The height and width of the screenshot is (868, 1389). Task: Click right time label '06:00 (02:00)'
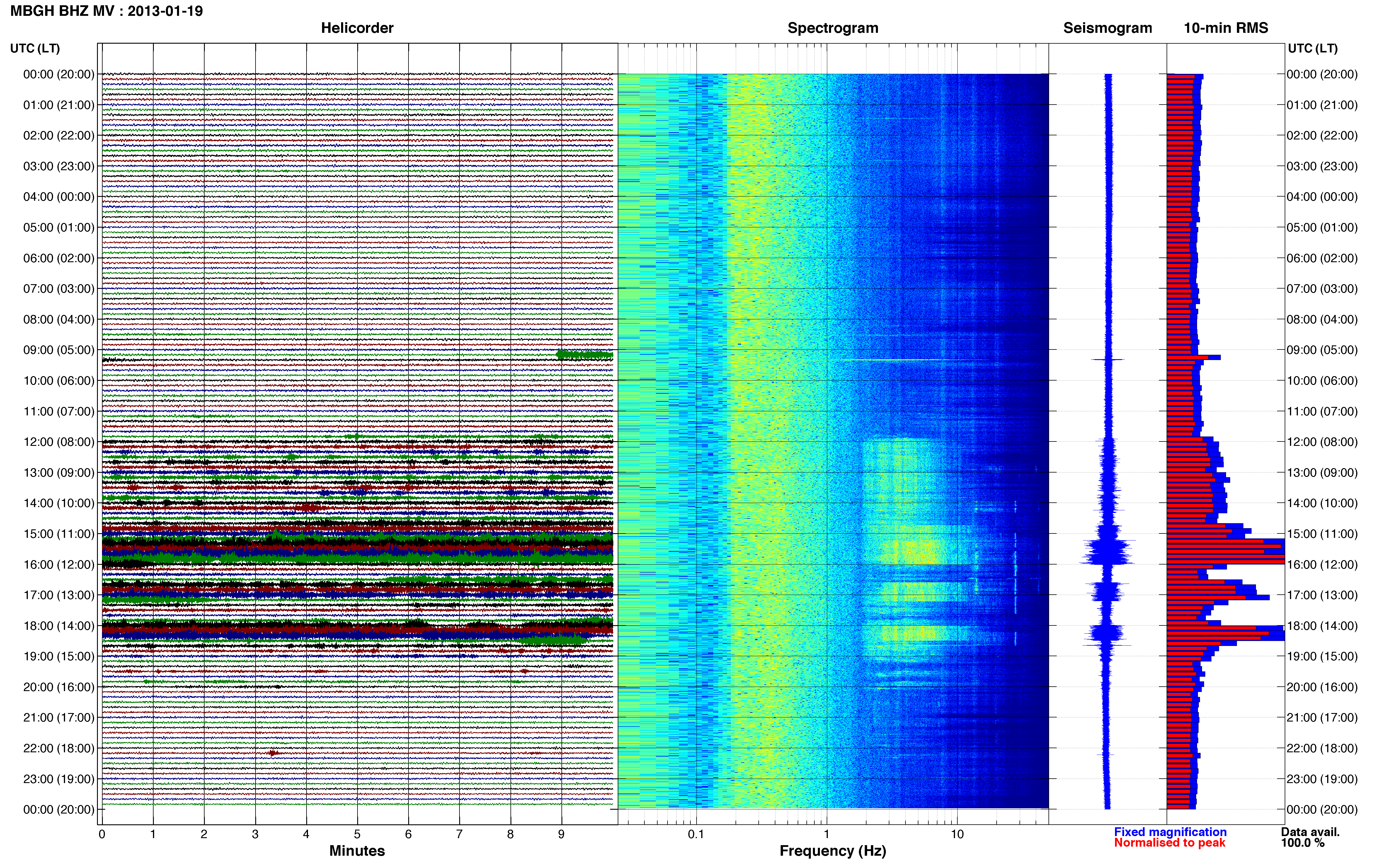(x=1322, y=258)
